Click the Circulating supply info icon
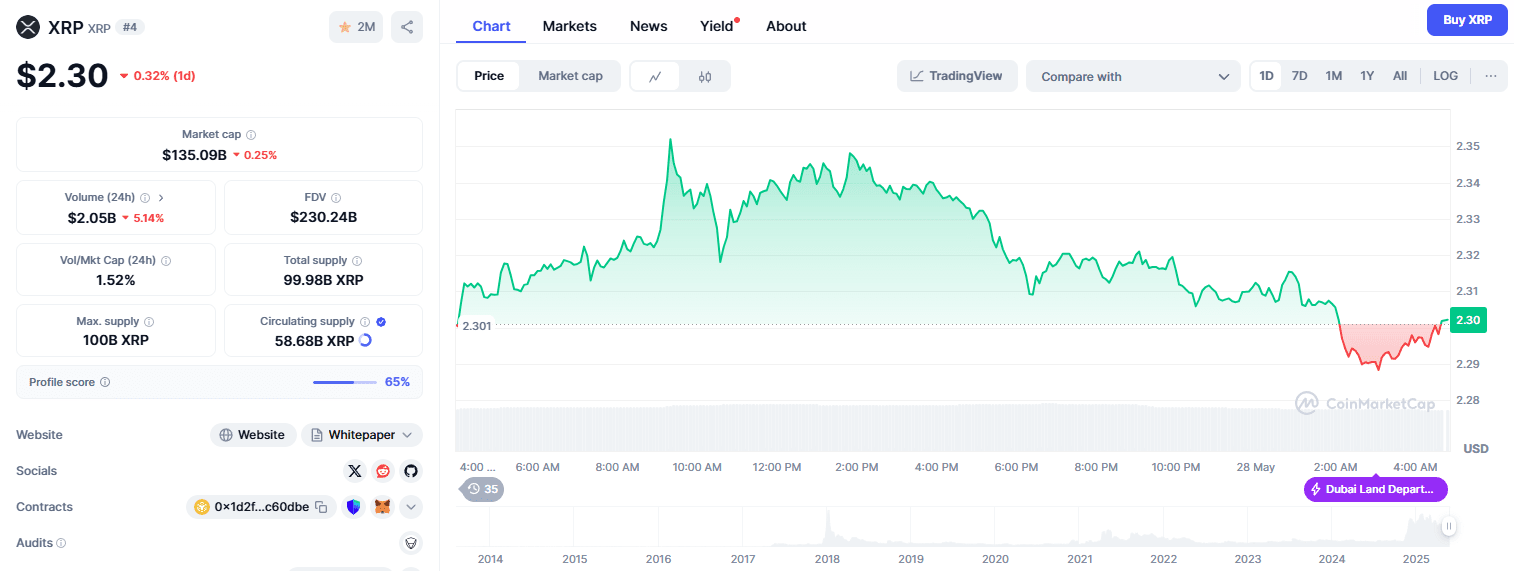 [x=365, y=322]
